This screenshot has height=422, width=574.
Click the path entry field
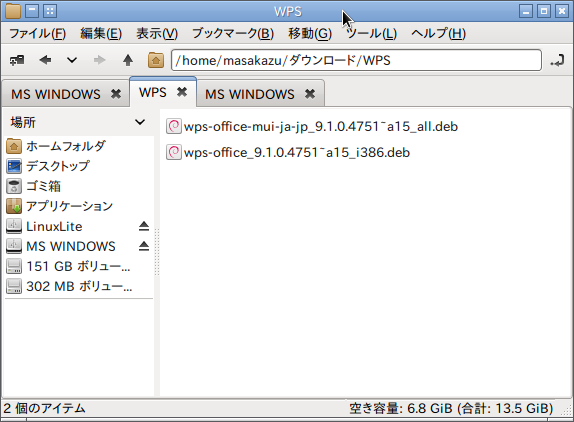tap(356, 60)
